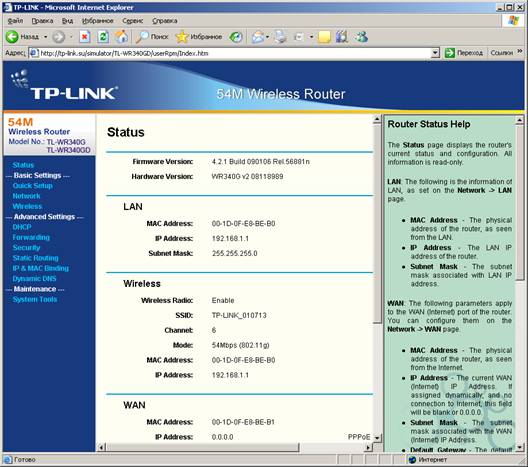Click the Готово page icon in status bar

coord(7,460)
